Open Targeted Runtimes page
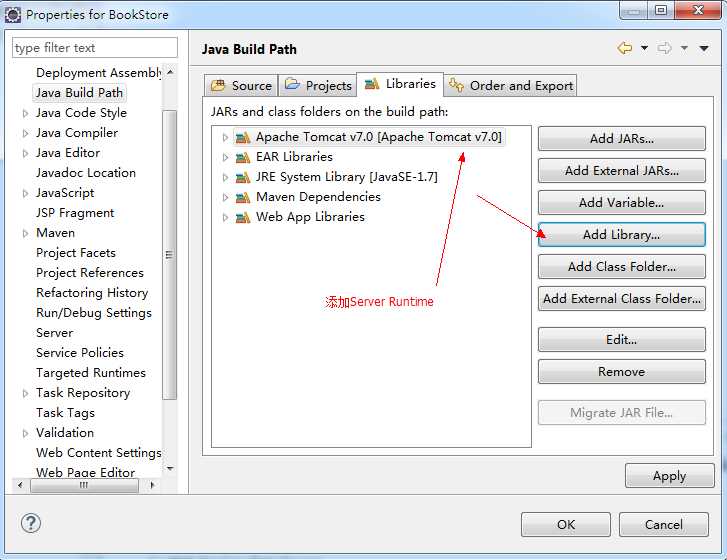 coord(90,373)
